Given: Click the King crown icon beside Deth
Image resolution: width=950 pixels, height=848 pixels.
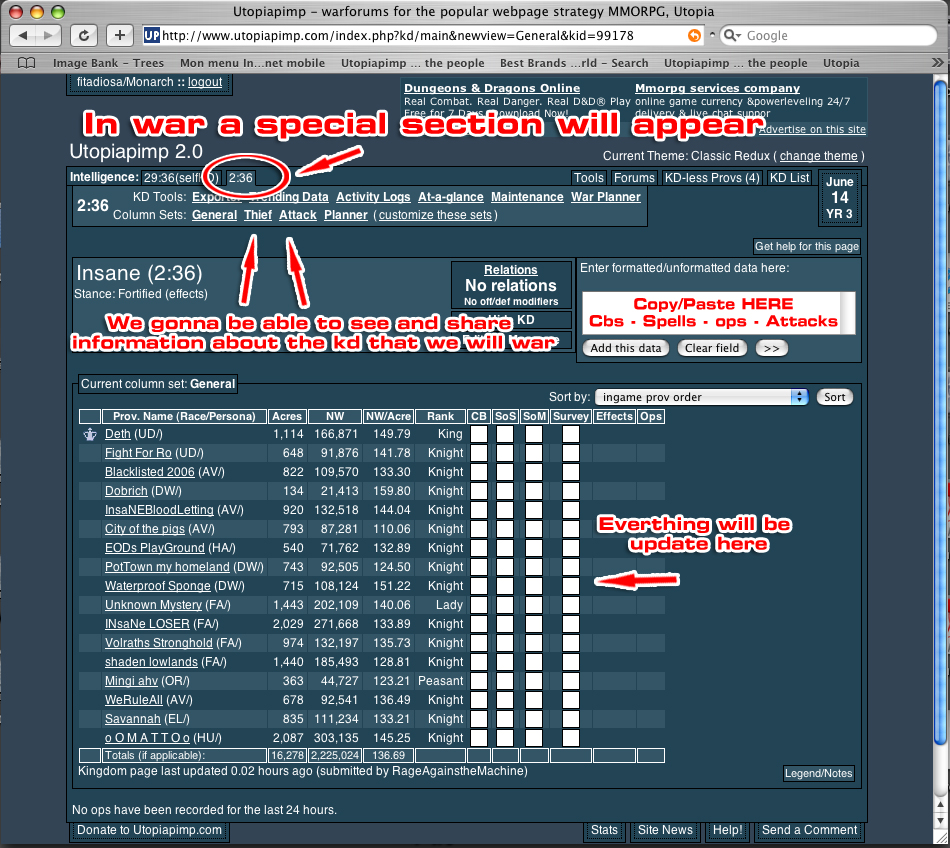Looking at the screenshot, I should 90,434.
